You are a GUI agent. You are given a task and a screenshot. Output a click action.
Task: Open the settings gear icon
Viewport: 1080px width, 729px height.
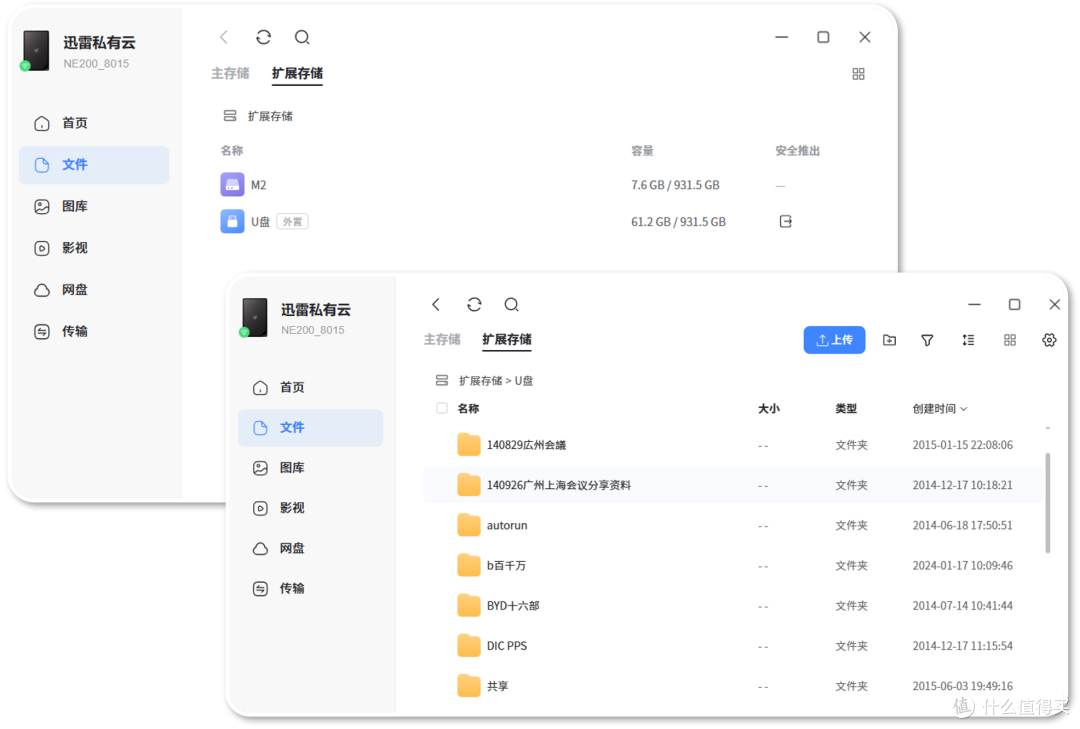(x=1049, y=340)
